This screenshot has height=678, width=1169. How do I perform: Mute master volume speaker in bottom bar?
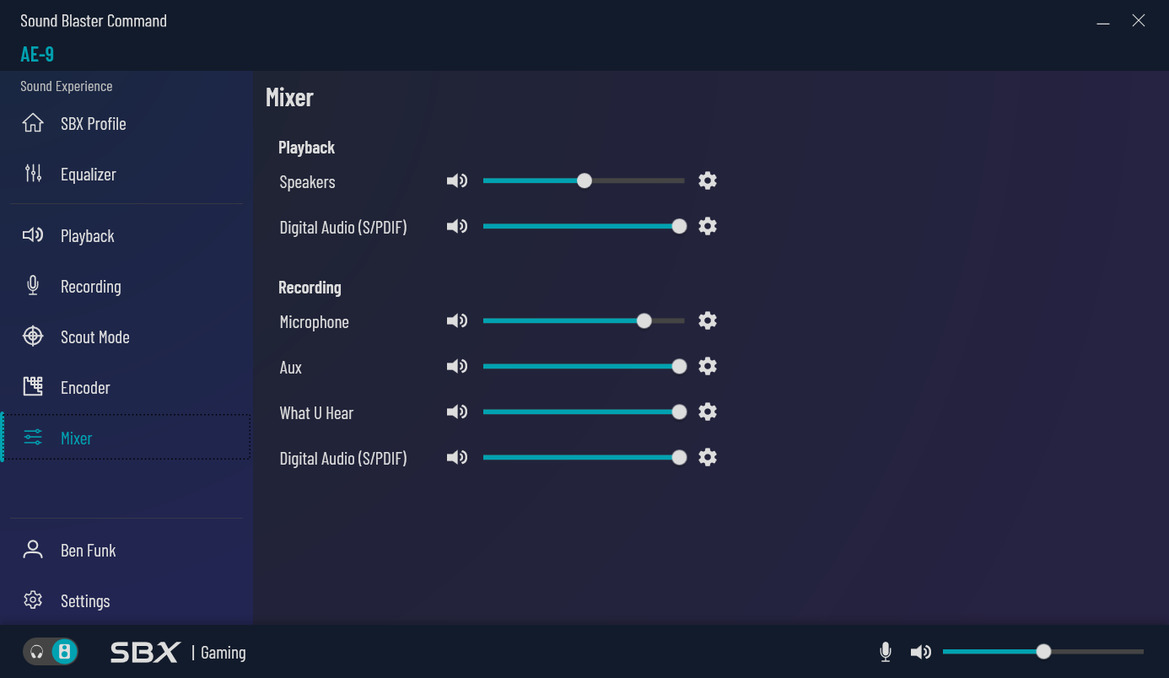coord(921,652)
